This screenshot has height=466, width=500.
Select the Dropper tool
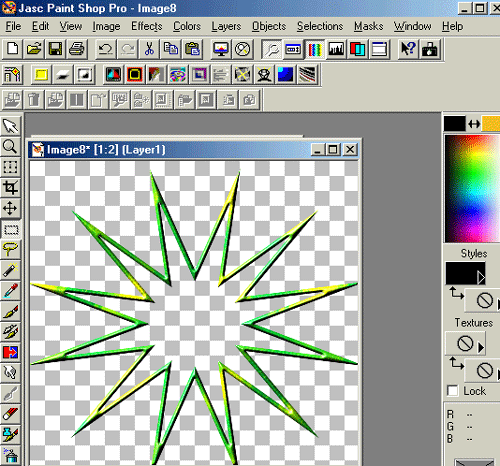(x=10, y=290)
